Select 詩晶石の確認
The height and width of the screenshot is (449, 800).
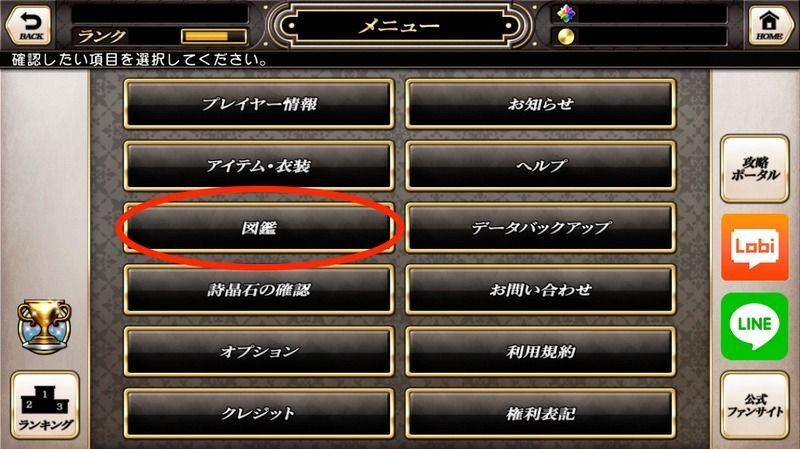pos(259,290)
